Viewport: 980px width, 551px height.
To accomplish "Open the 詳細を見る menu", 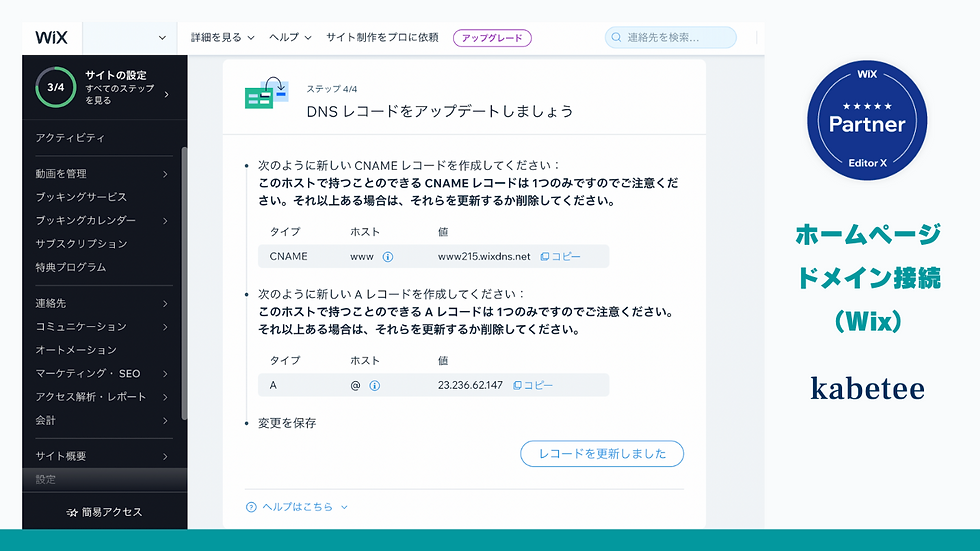I will coord(222,37).
